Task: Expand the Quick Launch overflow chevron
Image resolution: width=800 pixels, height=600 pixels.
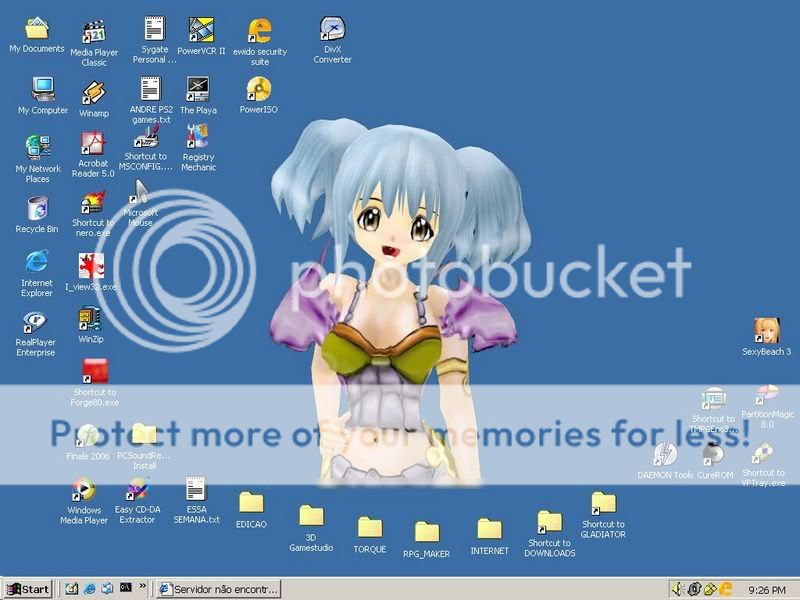Action: (143, 586)
